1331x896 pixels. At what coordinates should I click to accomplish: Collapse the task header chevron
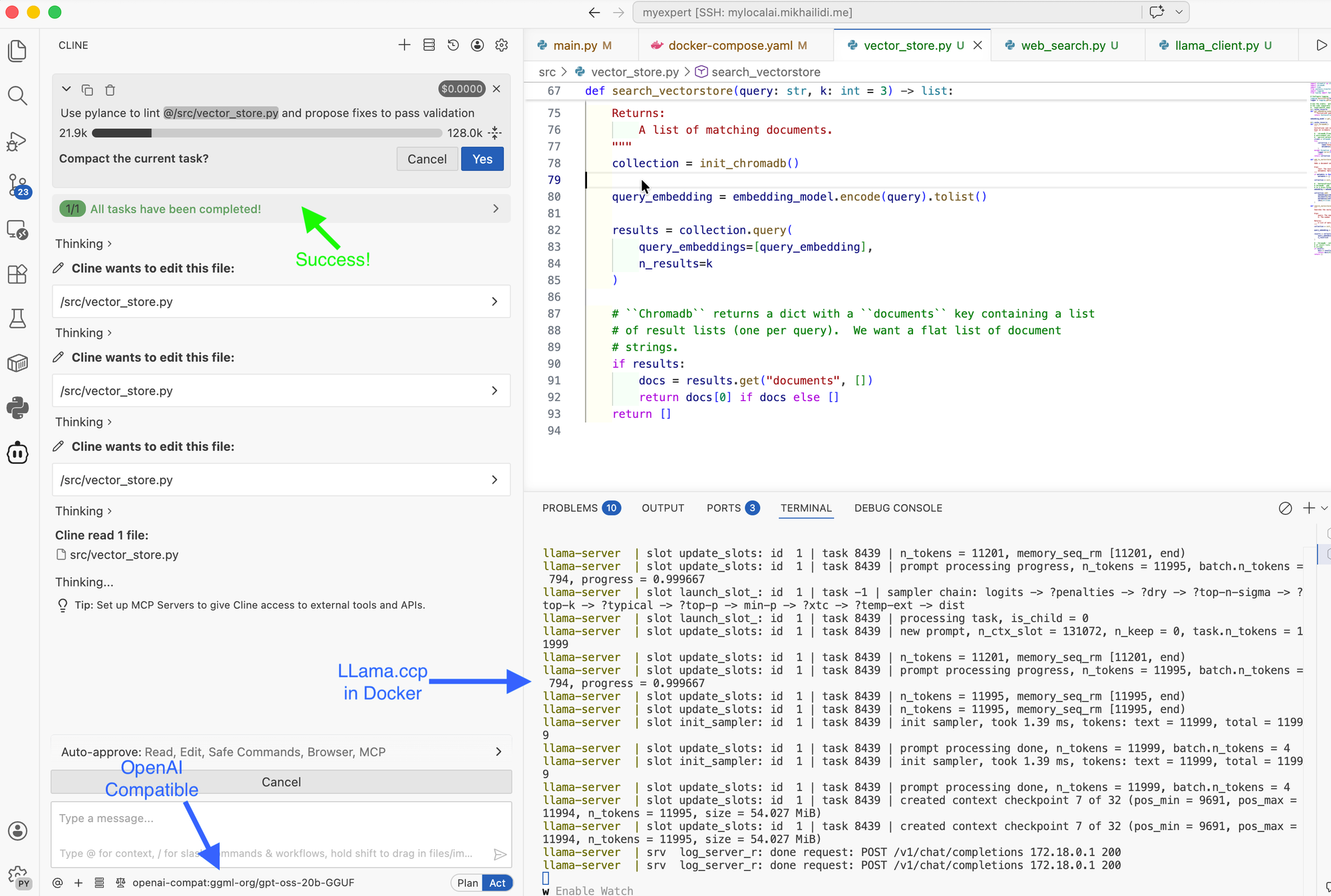click(66, 89)
